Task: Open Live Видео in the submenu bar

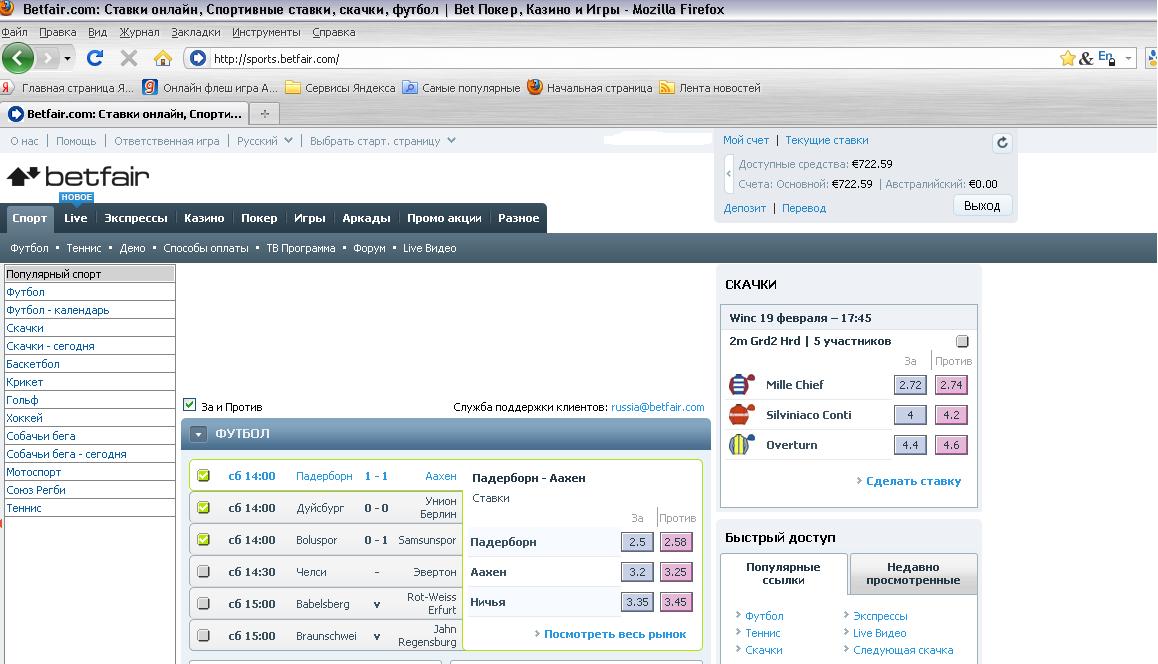Action: tap(429, 248)
